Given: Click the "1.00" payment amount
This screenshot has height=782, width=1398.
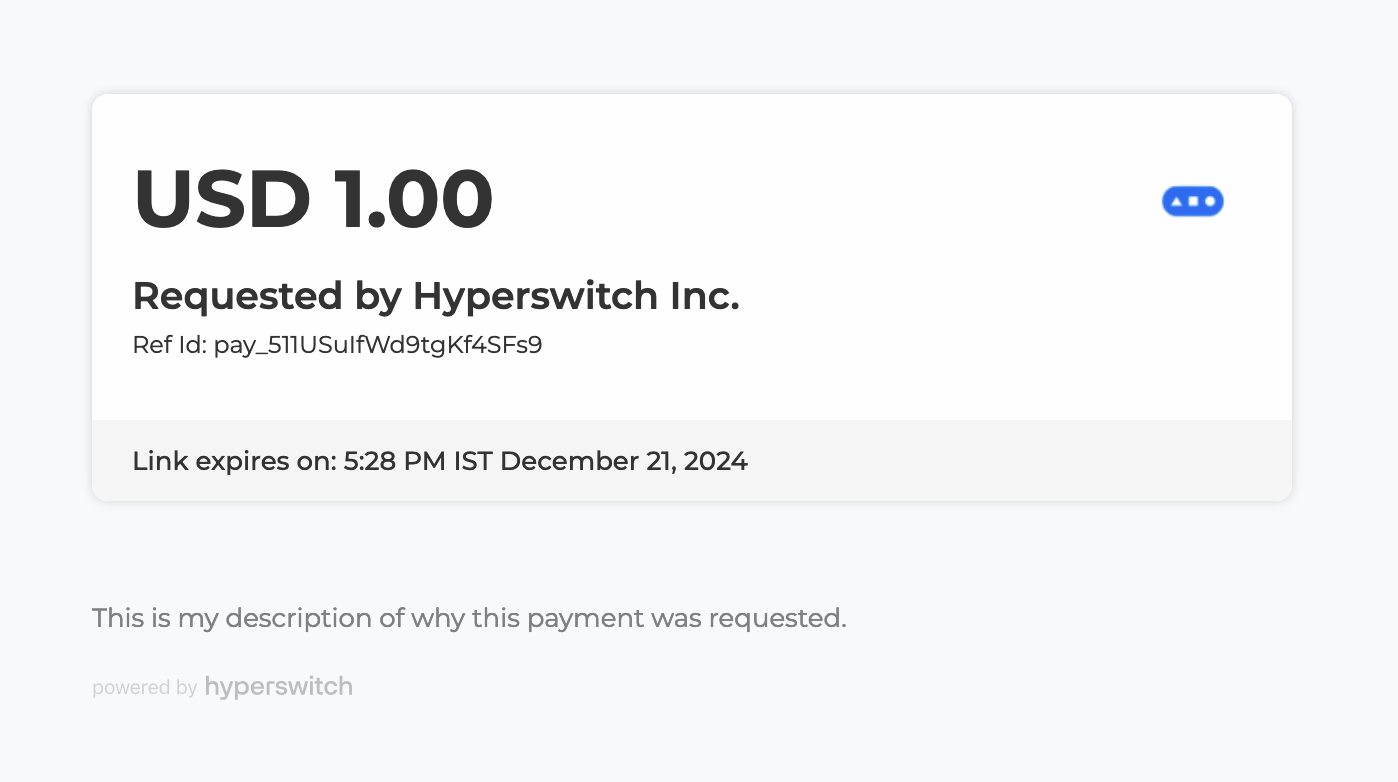Looking at the screenshot, I should point(413,199).
